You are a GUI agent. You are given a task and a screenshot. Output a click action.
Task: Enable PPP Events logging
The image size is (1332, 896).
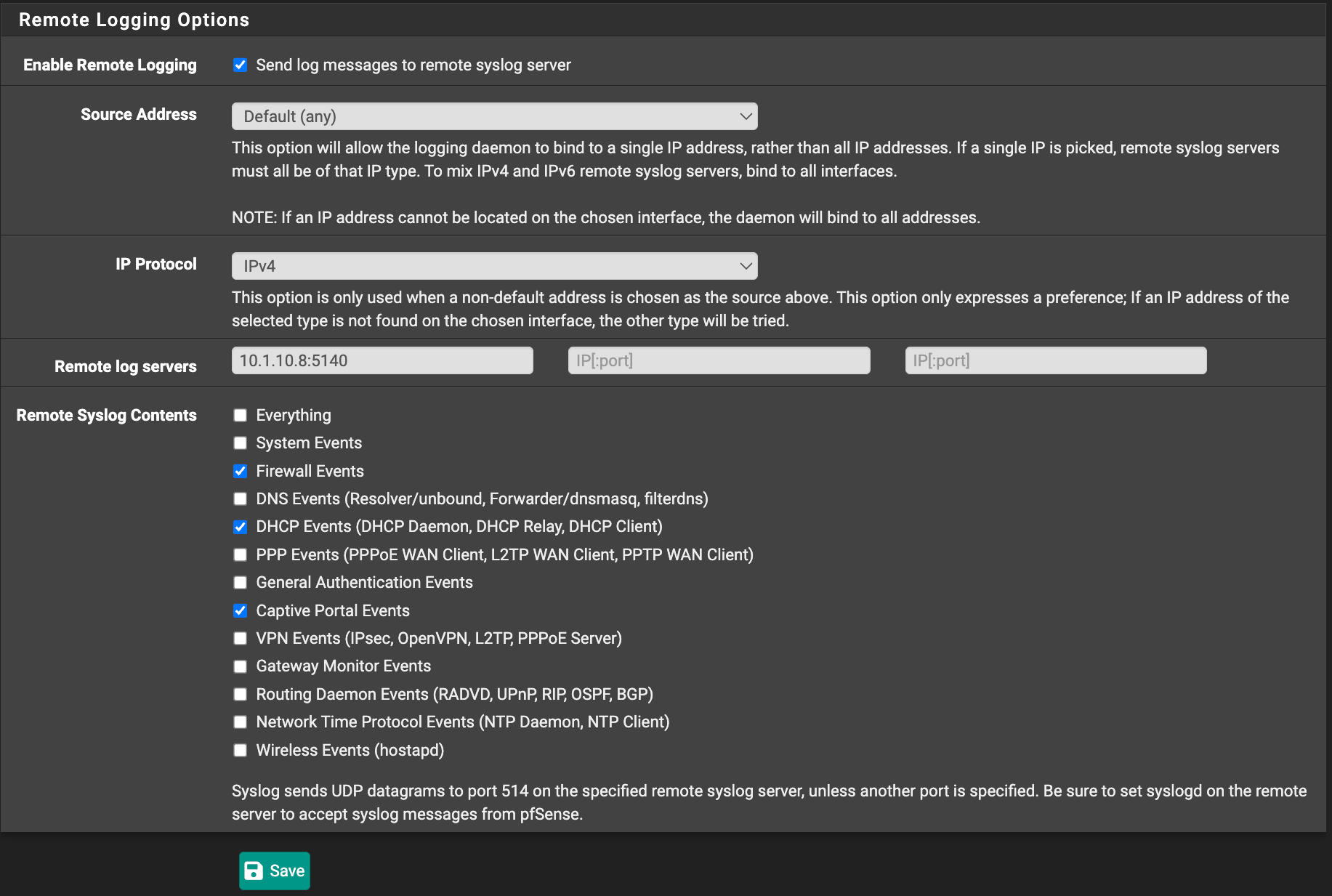point(241,554)
